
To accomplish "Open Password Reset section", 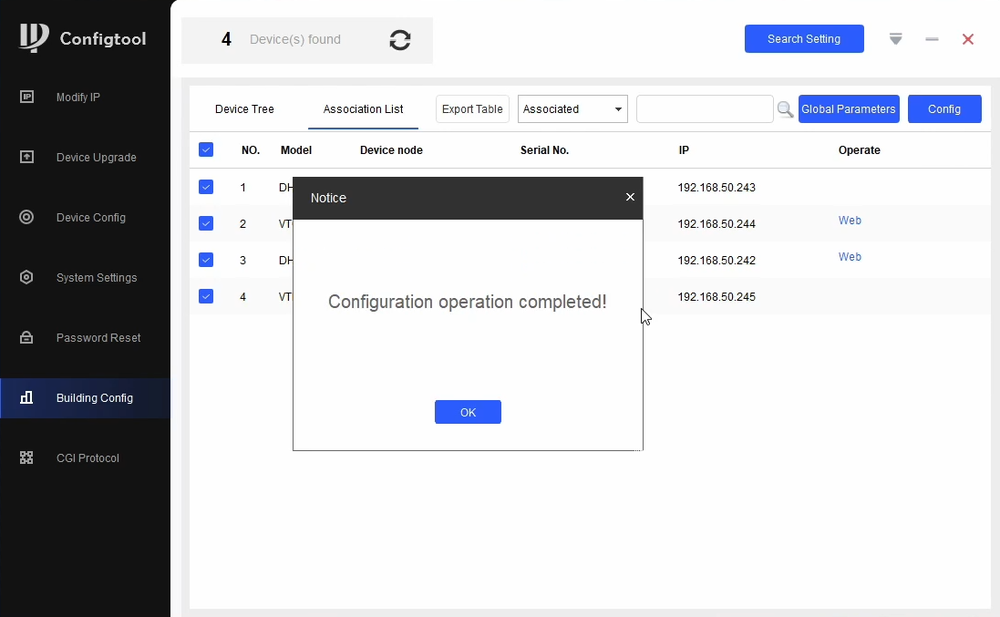I will 98,337.
